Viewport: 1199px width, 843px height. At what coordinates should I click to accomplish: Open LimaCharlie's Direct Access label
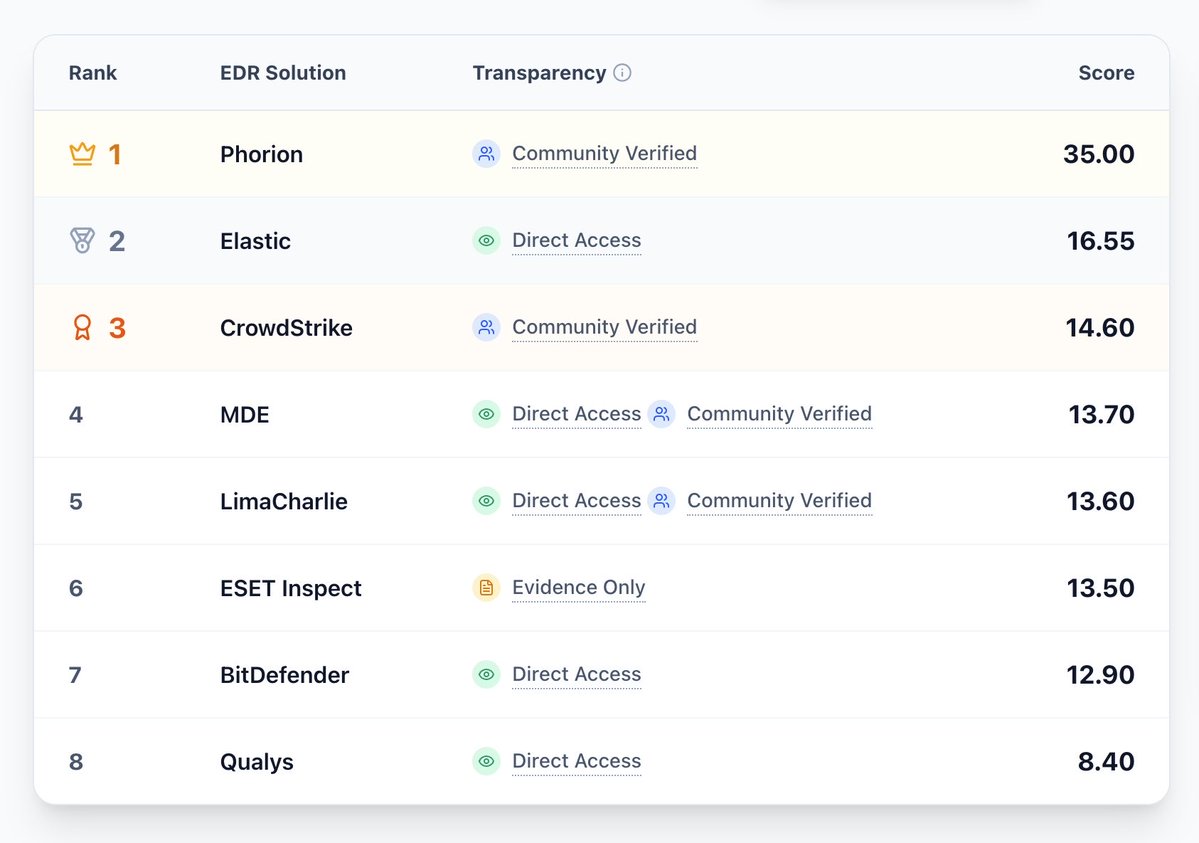point(577,501)
